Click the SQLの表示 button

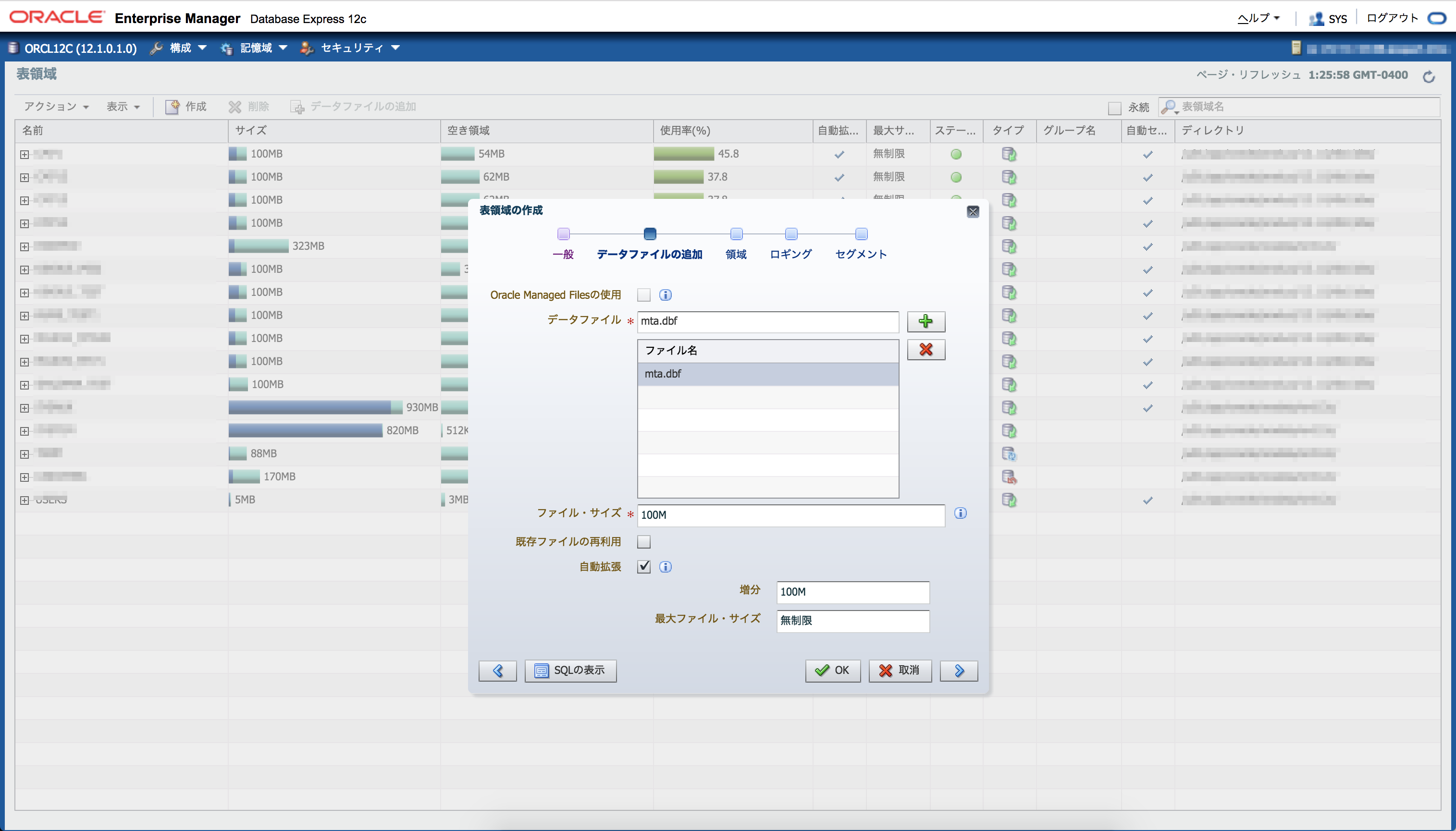[x=570, y=671]
